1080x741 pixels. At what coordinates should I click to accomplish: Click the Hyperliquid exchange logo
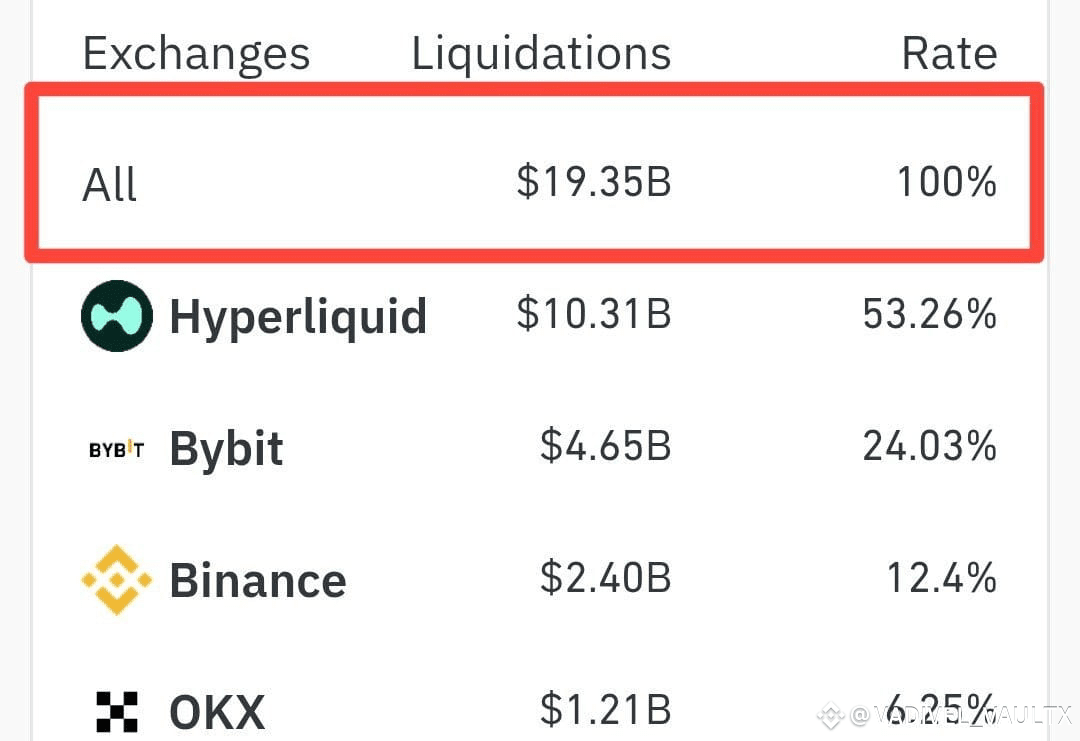click(116, 315)
